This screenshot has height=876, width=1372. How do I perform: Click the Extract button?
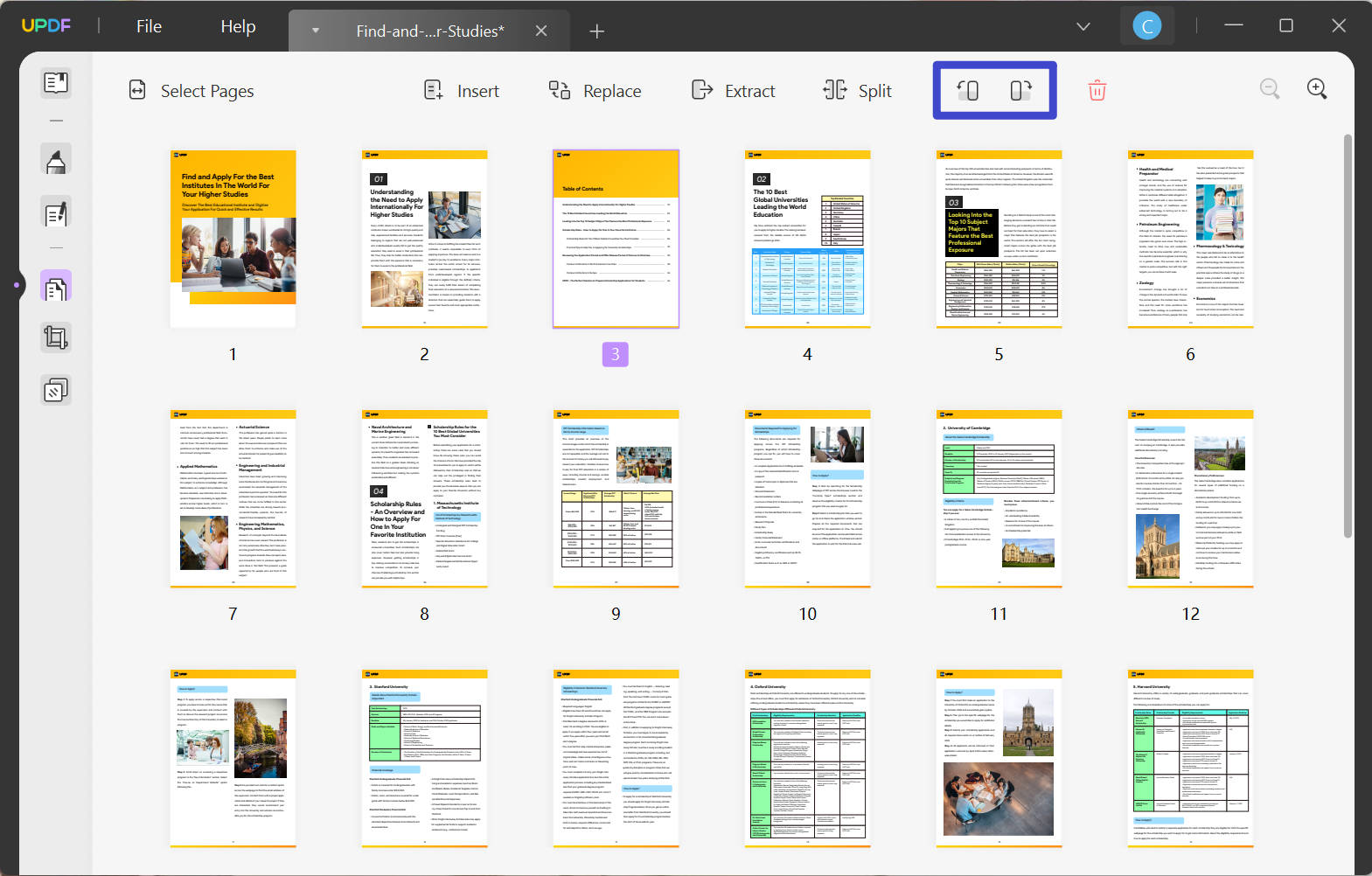coord(734,91)
